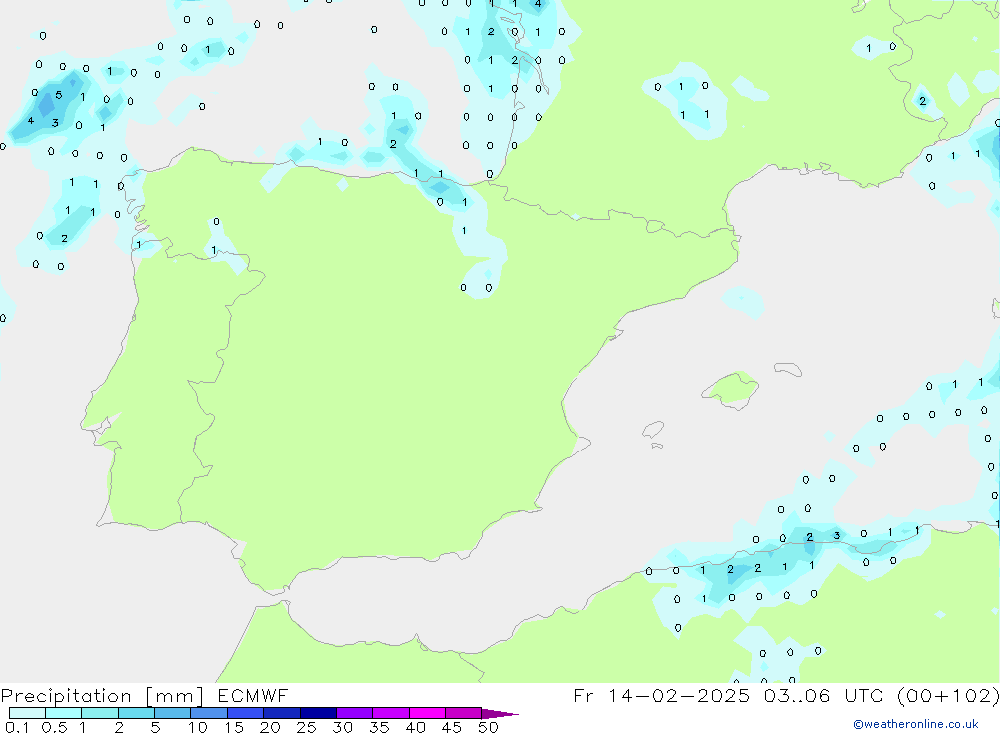Select the 10–15 mm blue legend swatch
The image size is (1000, 733).
click(209, 713)
